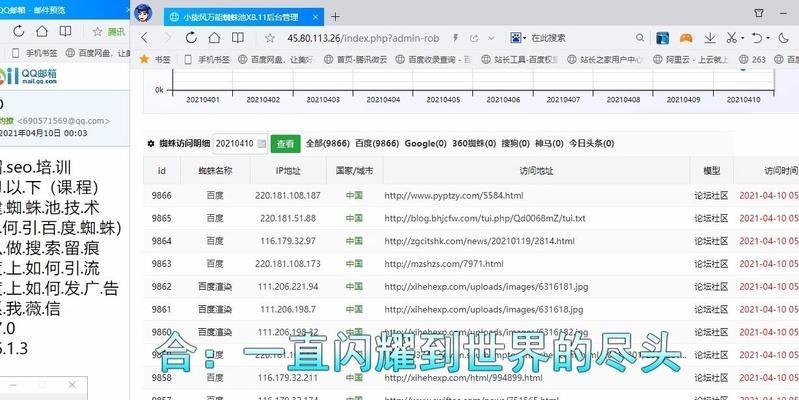Screen dimensions: 799x400
Task: Click the scissors screenshot tool
Action: 732,38
